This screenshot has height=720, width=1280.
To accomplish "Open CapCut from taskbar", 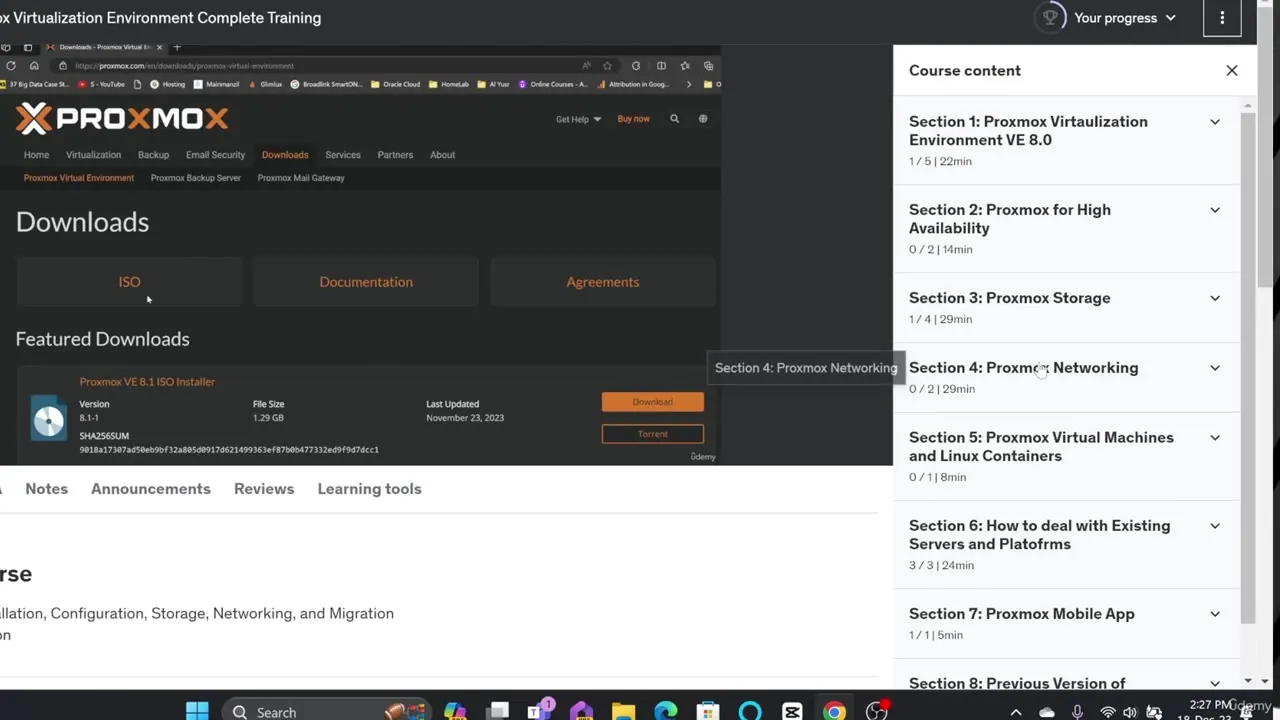I will pos(792,712).
